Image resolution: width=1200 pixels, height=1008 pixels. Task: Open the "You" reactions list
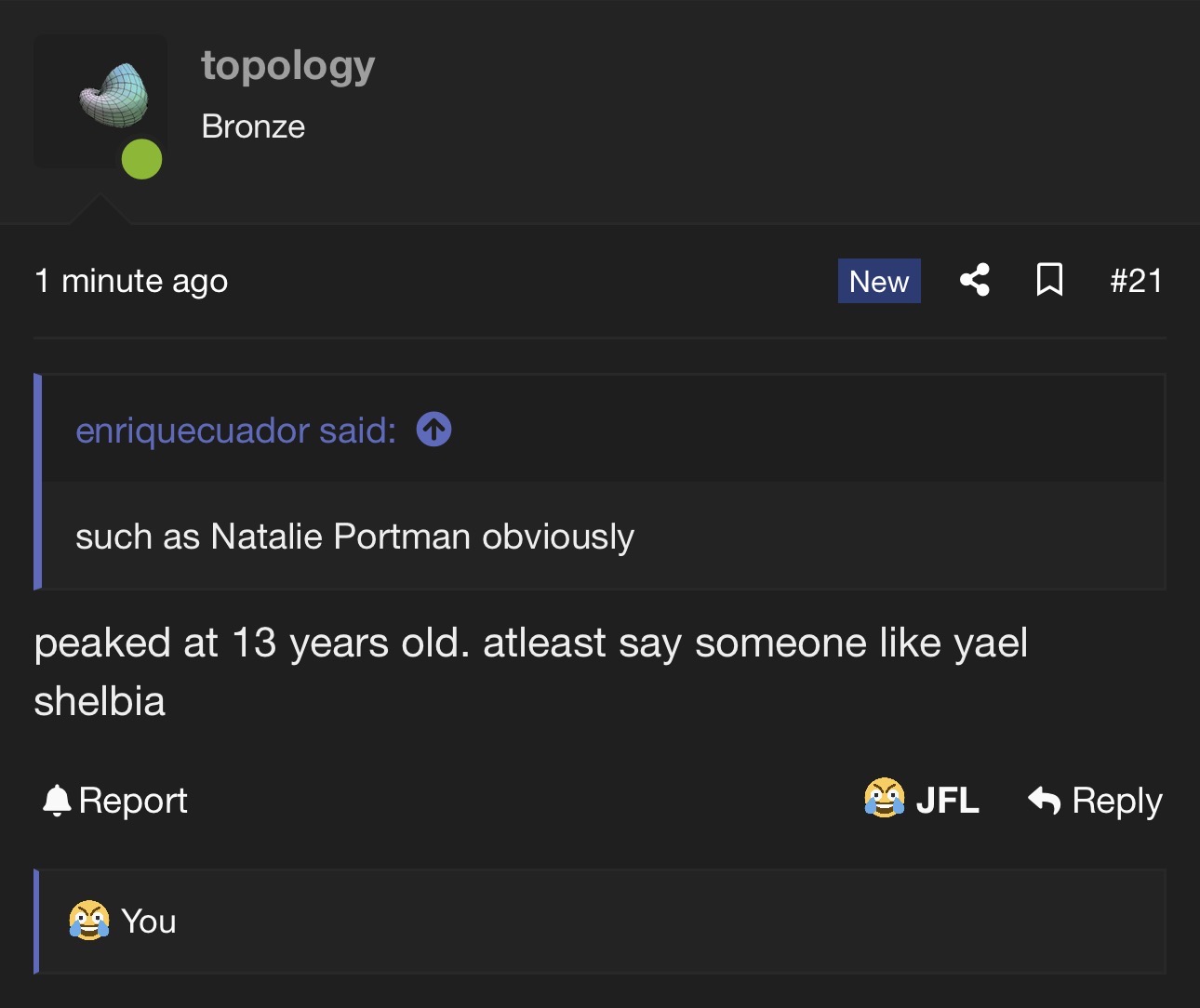click(x=149, y=922)
